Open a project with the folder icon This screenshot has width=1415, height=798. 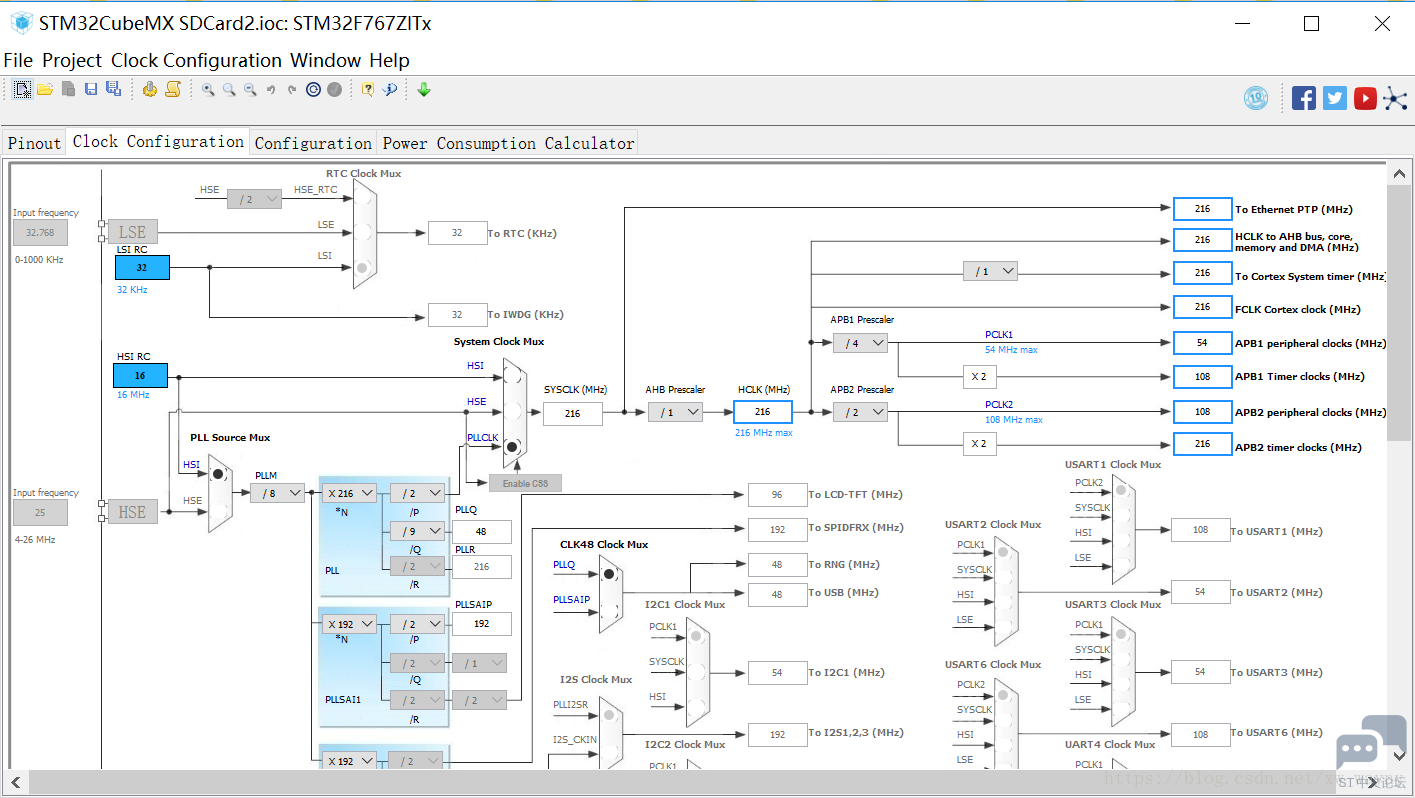point(45,90)
